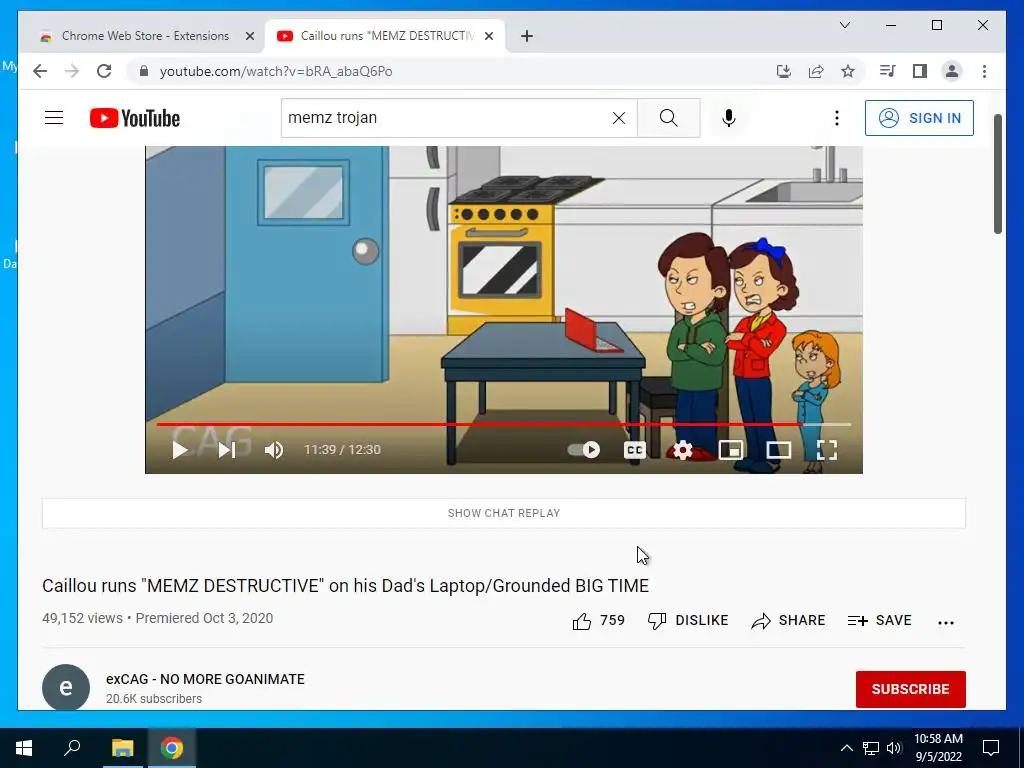This screenshot has width=1024, height=768.
Task: Start voice search with the microphone icon
Action: [729, 118]
